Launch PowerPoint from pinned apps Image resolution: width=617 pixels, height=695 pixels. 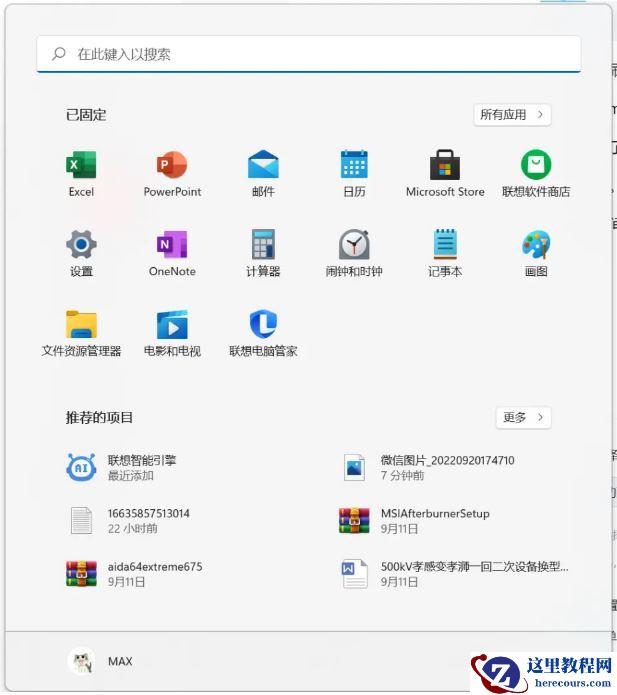172,174
